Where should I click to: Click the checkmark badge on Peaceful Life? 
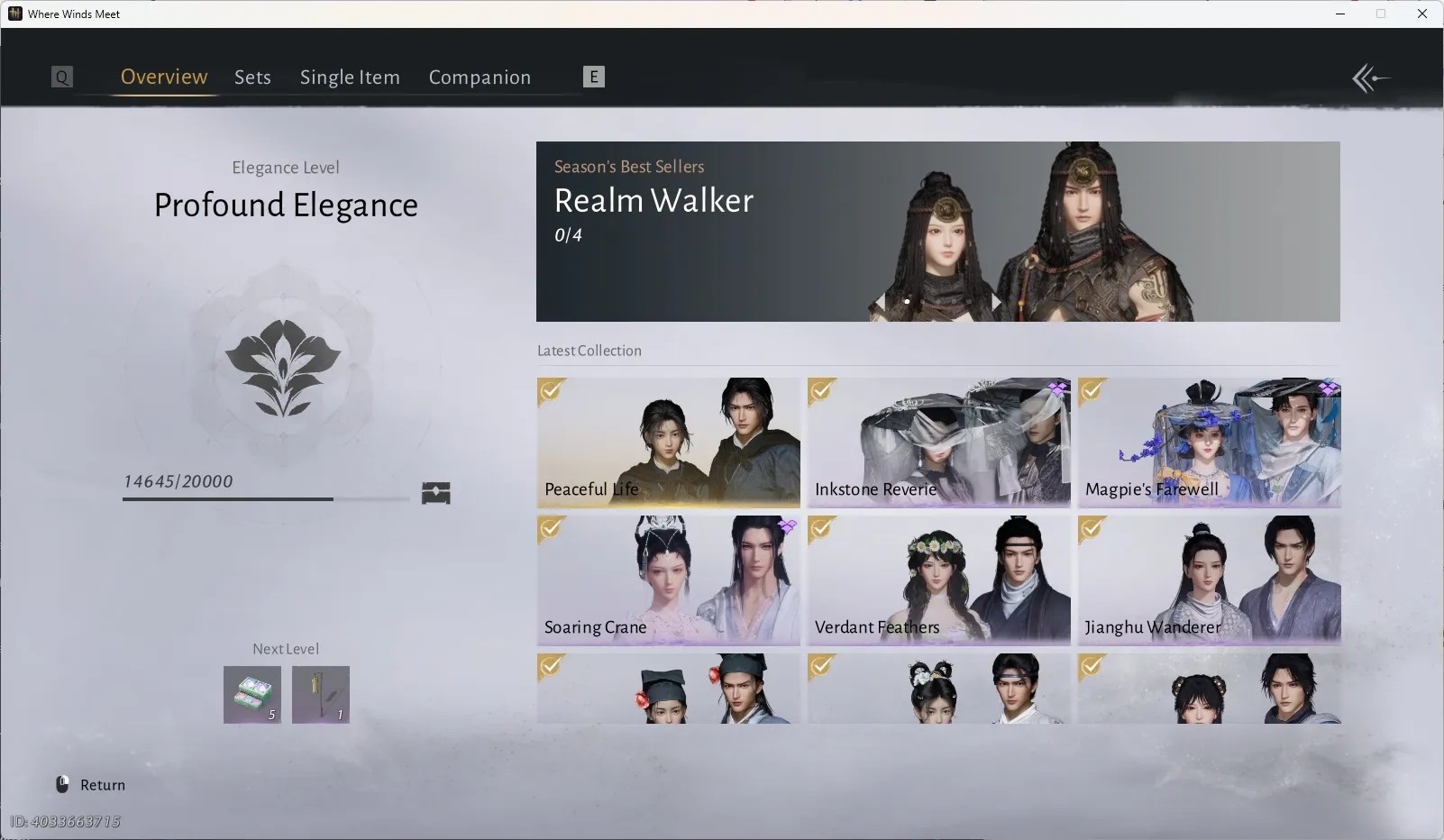(552, 392)
